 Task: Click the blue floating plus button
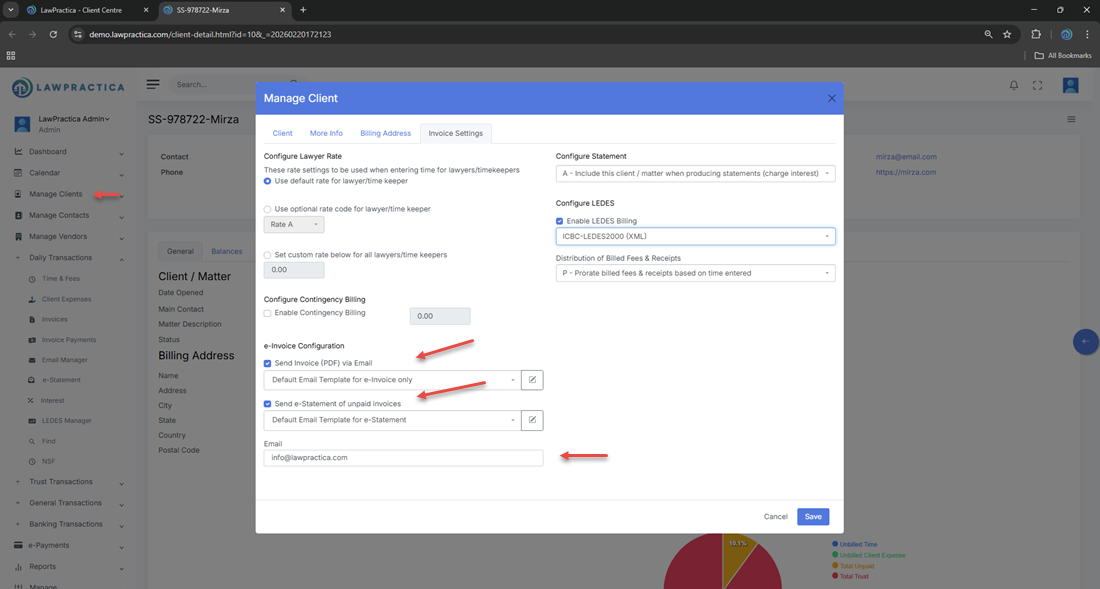(1086, 341)
